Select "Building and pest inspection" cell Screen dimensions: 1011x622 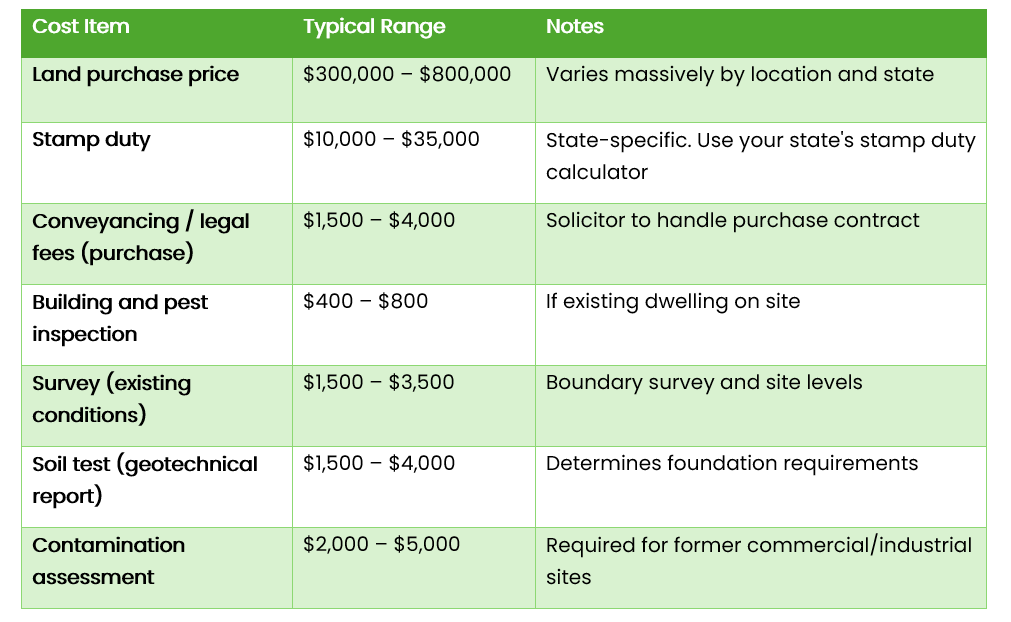coord(120,318)
